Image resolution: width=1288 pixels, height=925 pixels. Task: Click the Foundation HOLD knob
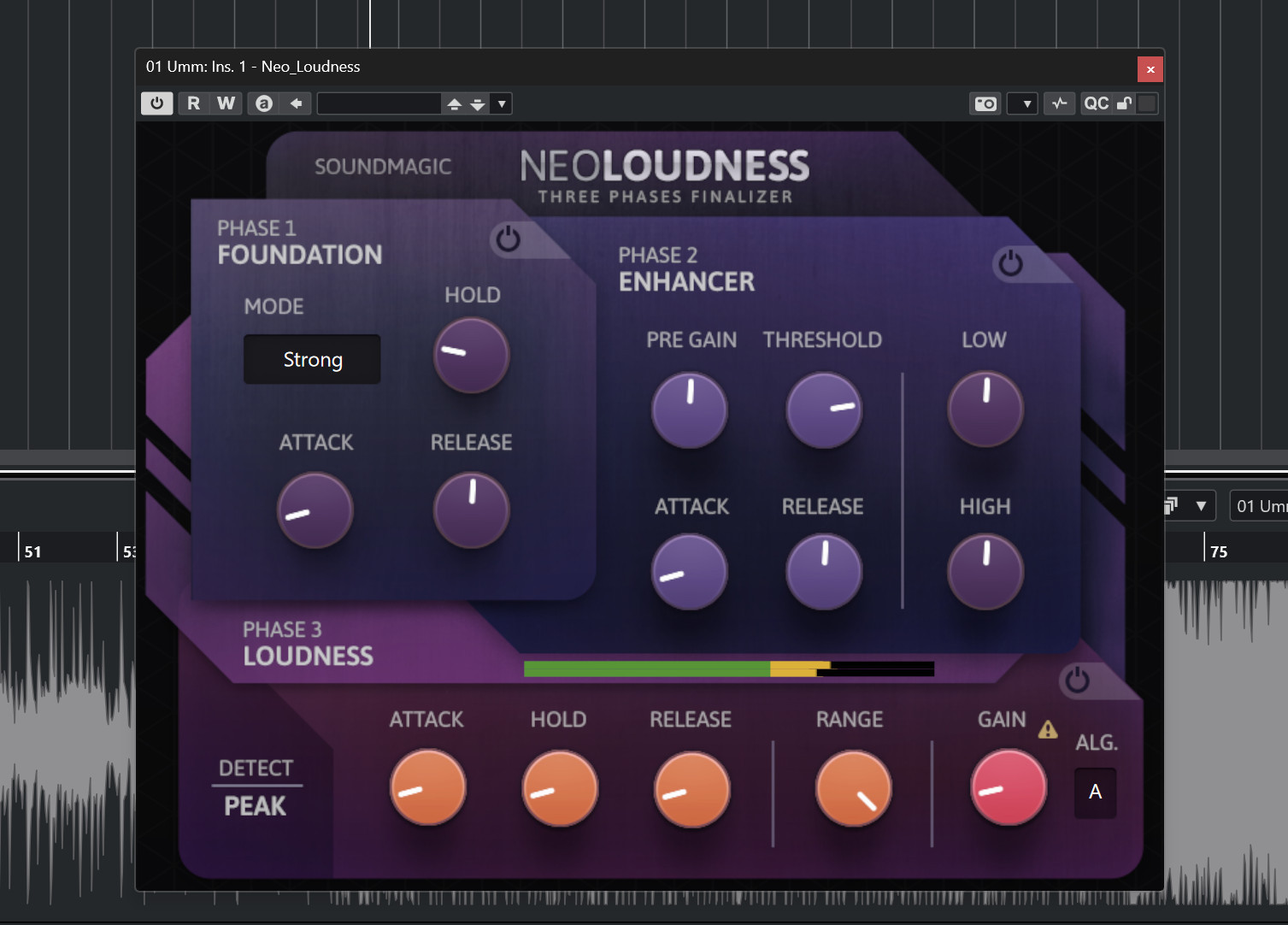[x=472, y=356]
